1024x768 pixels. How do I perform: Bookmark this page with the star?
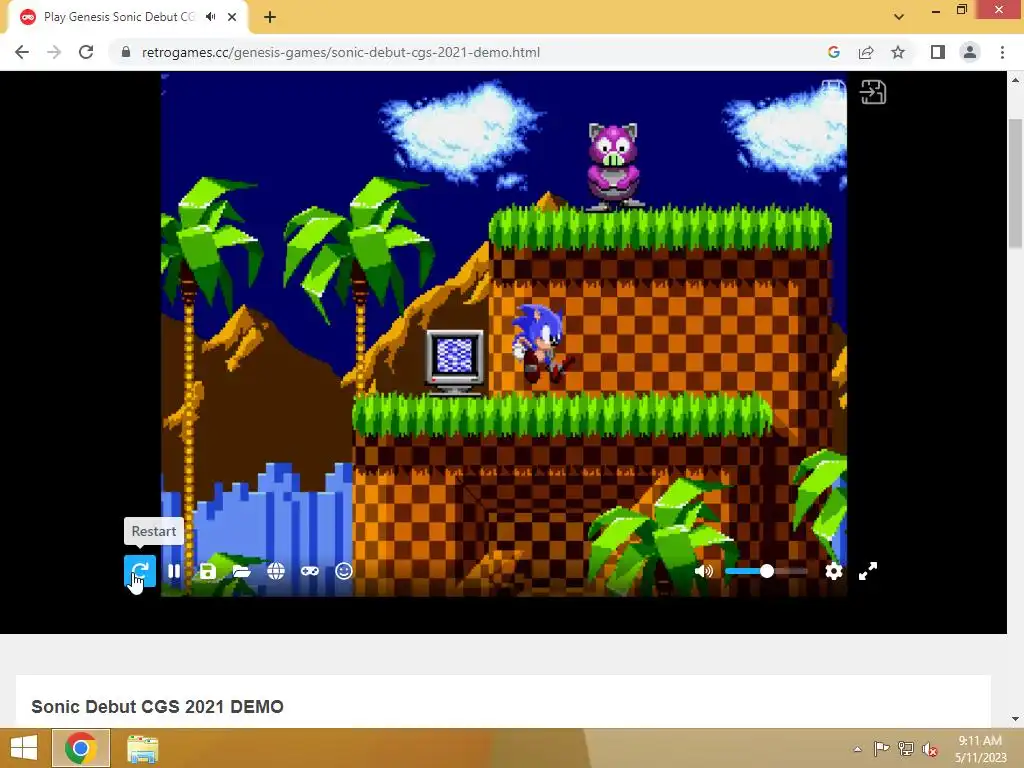tap(898, 52)
